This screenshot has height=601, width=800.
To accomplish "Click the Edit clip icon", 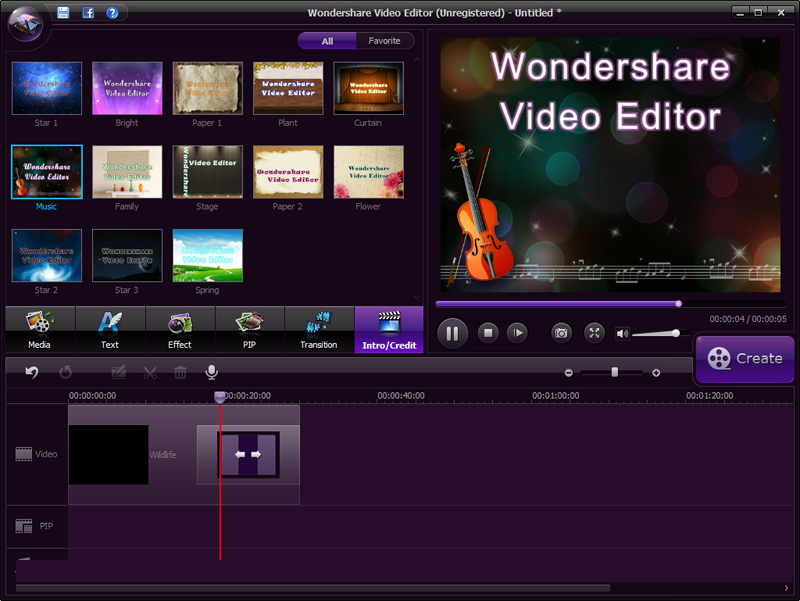I will [x=119, y=372].
